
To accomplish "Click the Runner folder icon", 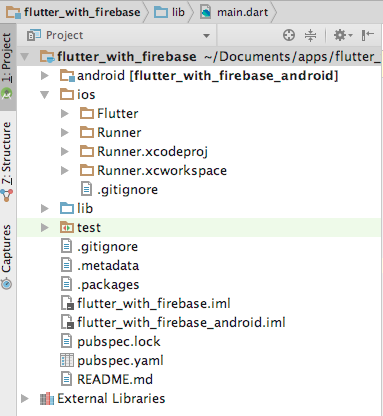I will (87, 132).
